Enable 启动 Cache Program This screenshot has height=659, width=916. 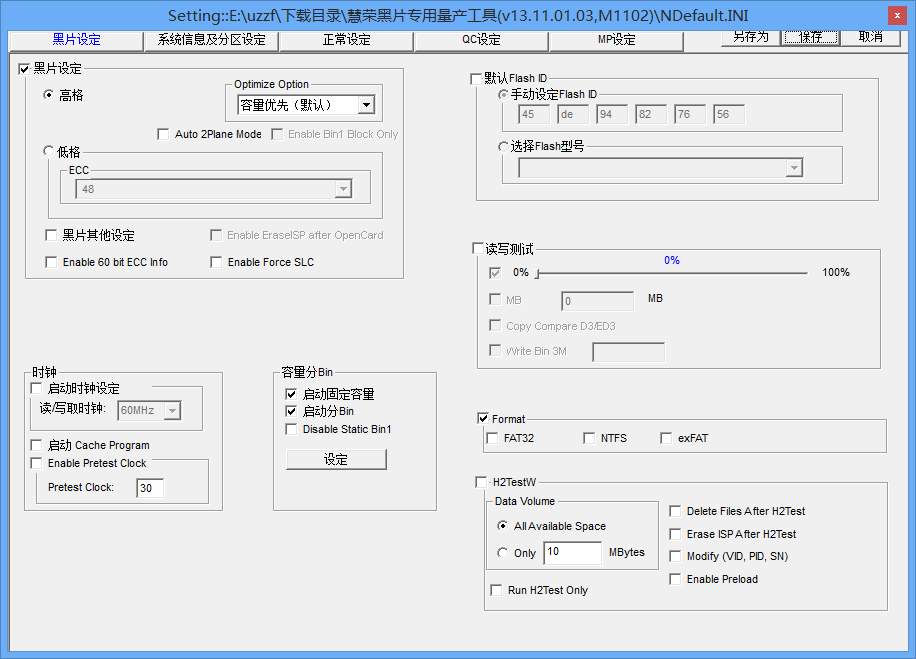(36, 445)
